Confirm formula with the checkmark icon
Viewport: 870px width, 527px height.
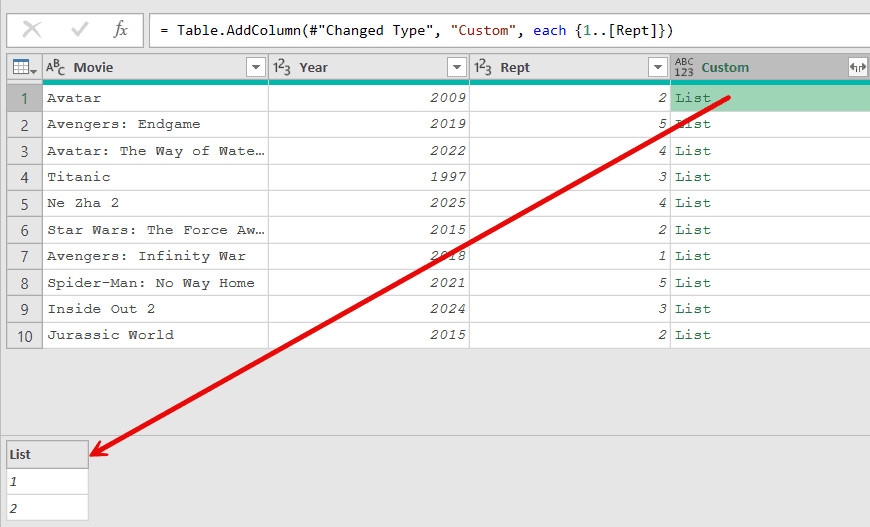80,30
